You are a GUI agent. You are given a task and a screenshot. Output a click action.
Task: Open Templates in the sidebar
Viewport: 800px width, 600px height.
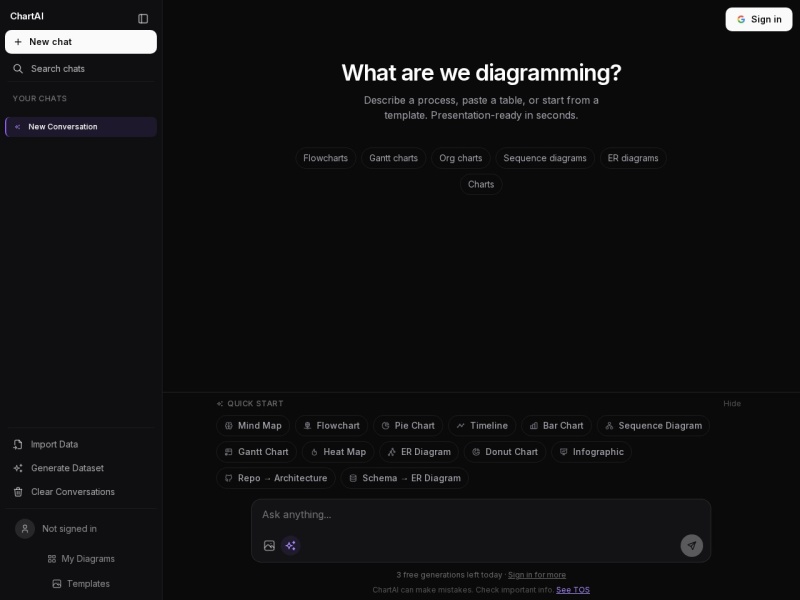[x=81, y=584]
